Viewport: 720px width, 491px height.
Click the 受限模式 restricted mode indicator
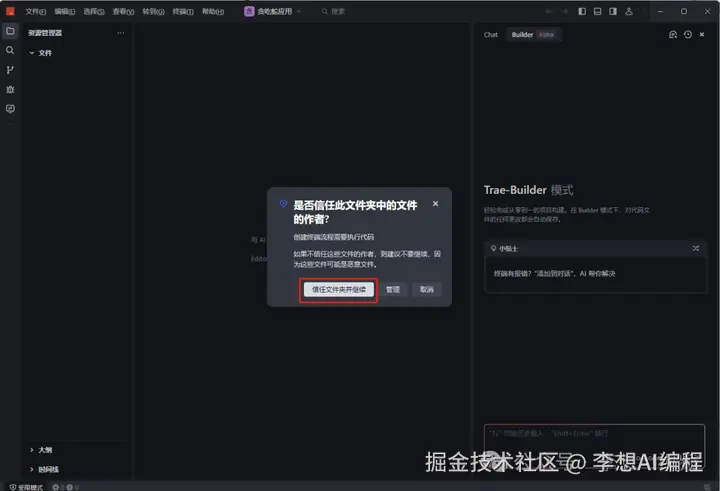coord(27,487)
